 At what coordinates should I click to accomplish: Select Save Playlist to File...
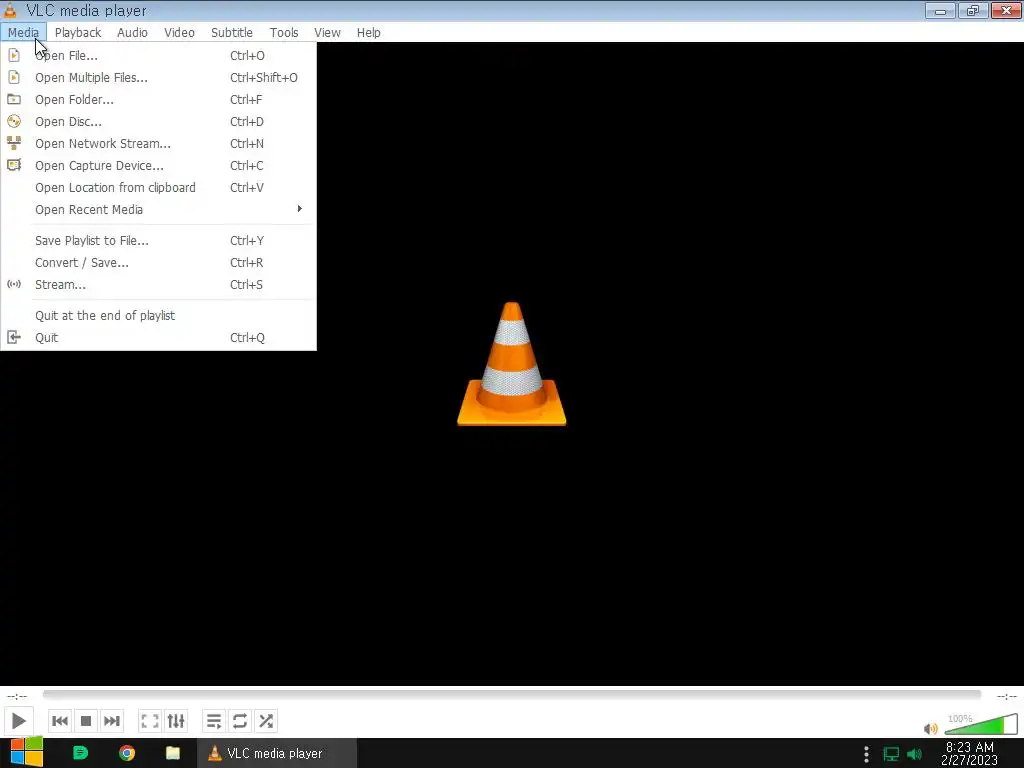tap(159, 241)
